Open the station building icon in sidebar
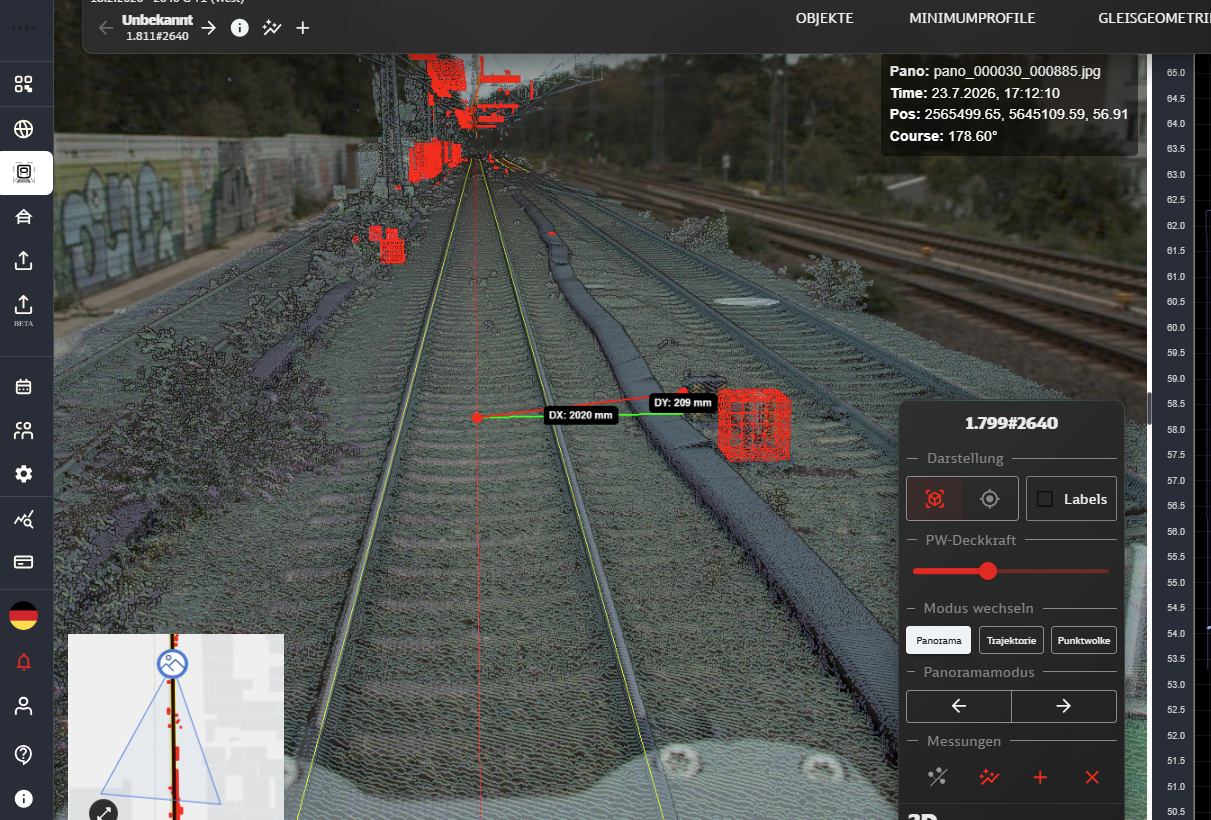Viewport: 1211px width, 820px height. click(24, 217)
